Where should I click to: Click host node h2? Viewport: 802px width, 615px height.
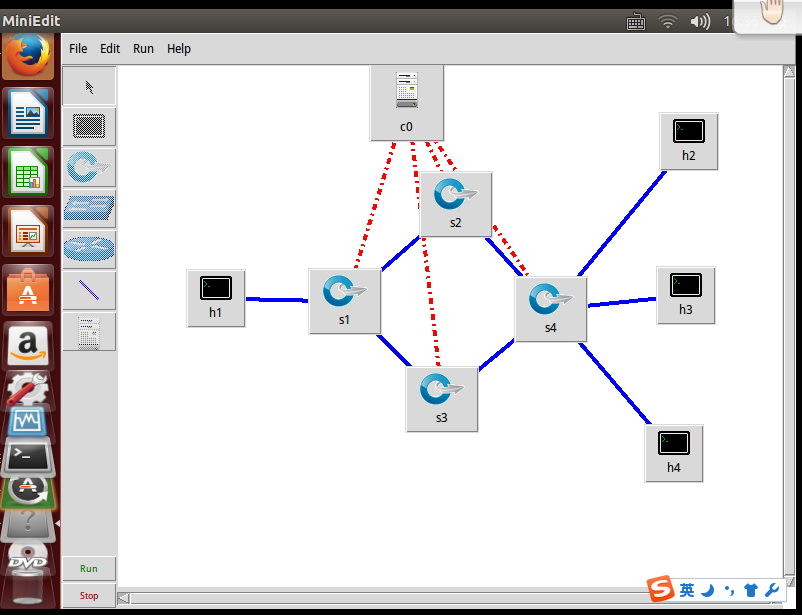(689, 141)
